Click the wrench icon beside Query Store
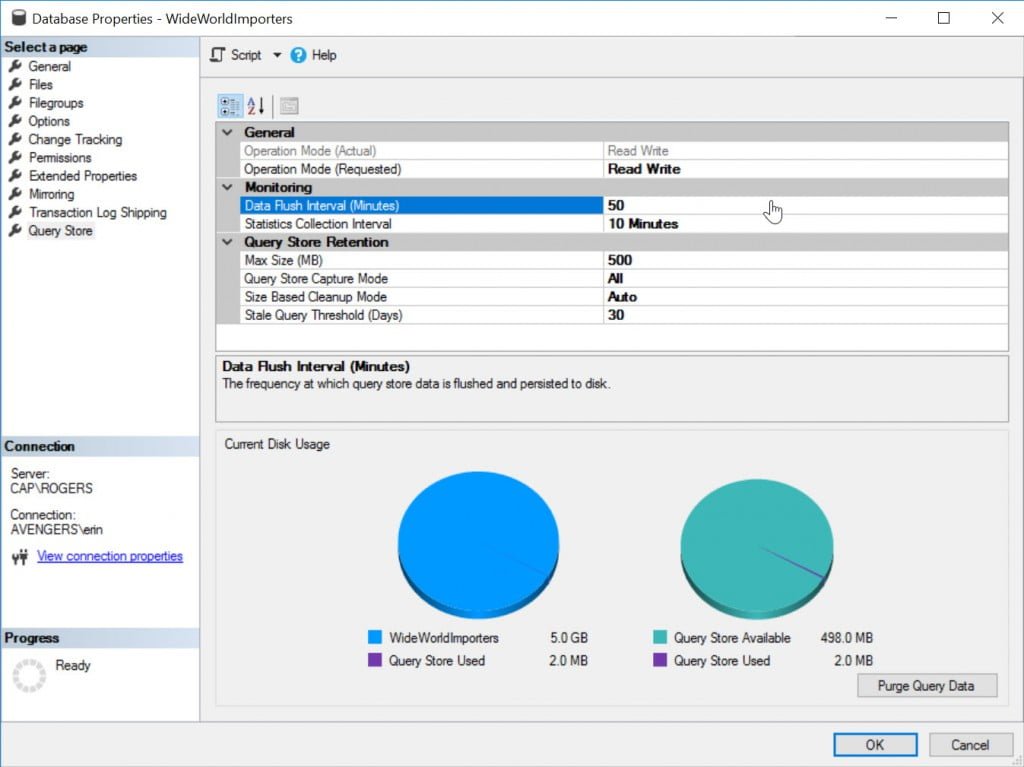This screenshot has width=1024, height=767. pos(15,231)
